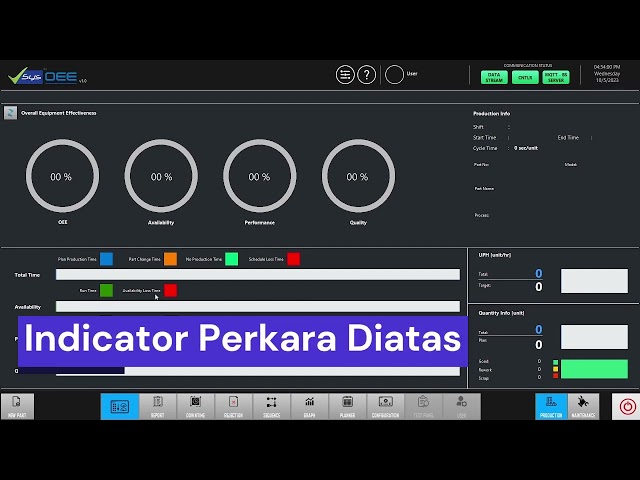
Task: Open the Downtime section
Action: 196,406
